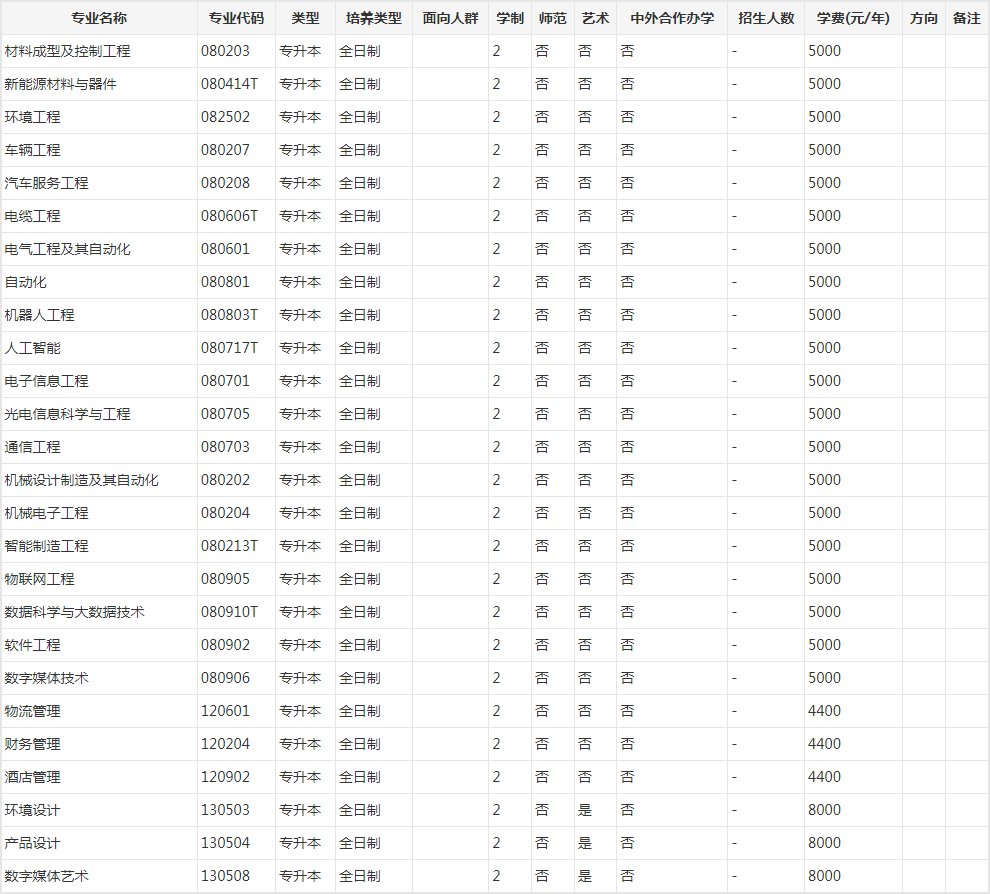Screen dimensions: 990x894
Task: Click tuition 5000 in 材料成型及控制工程 row
Action: pyautogui.click(x=825, y=51)
